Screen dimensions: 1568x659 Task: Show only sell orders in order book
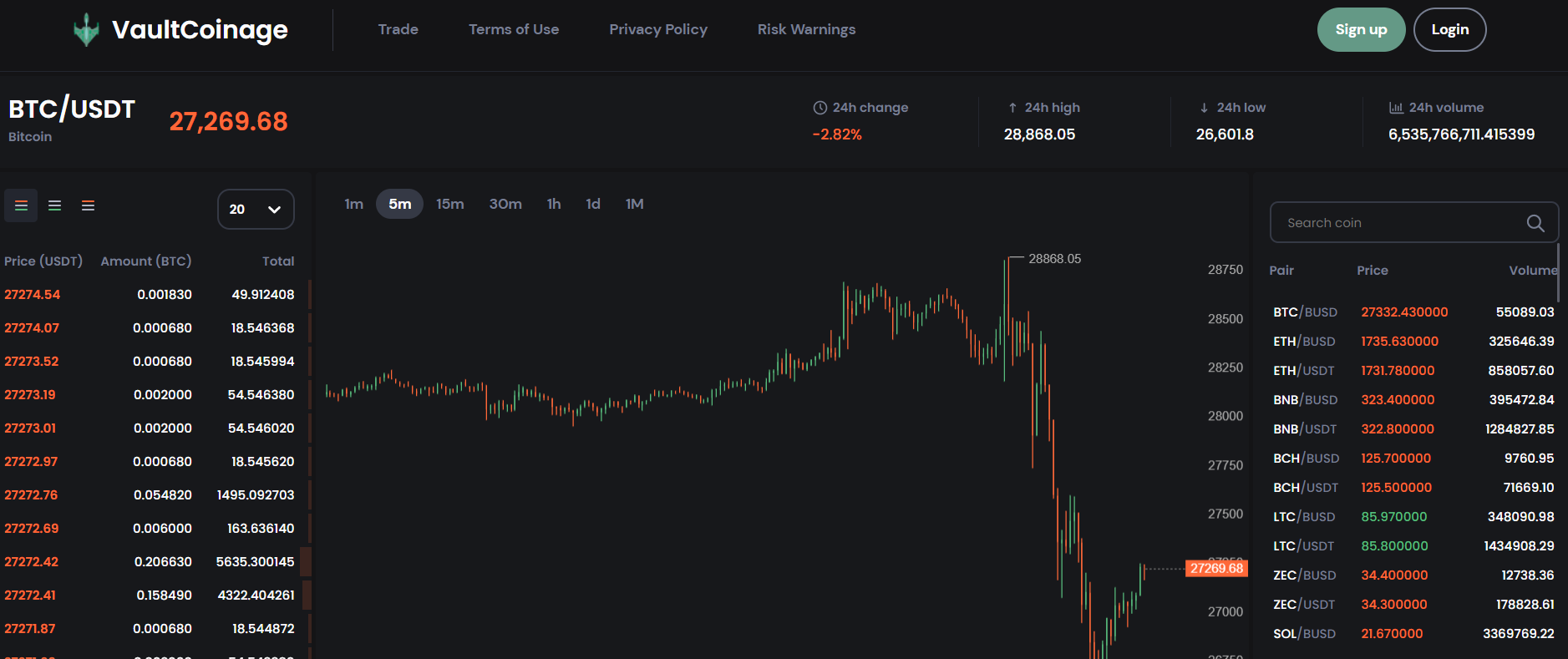(88, 205)
